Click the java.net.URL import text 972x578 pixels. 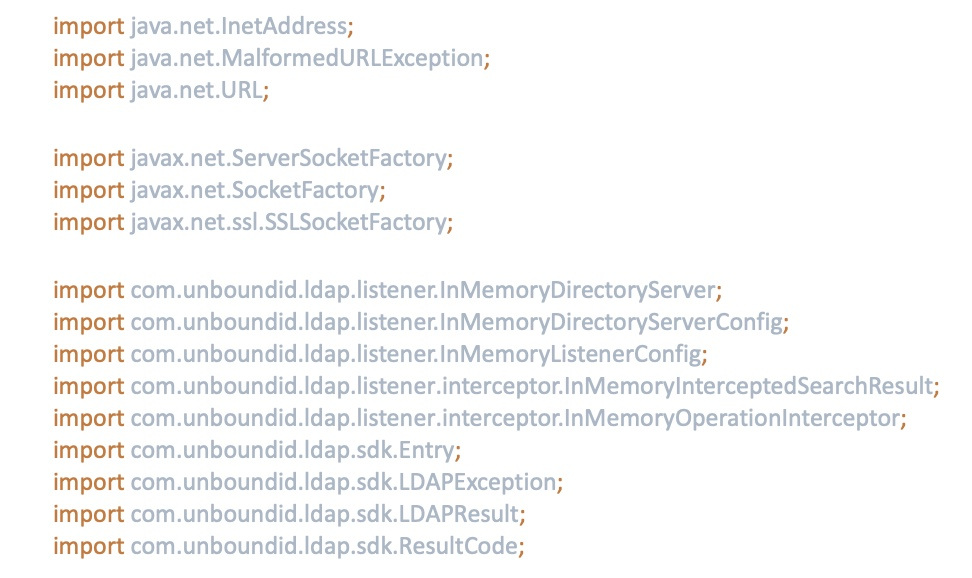[198, 90]
